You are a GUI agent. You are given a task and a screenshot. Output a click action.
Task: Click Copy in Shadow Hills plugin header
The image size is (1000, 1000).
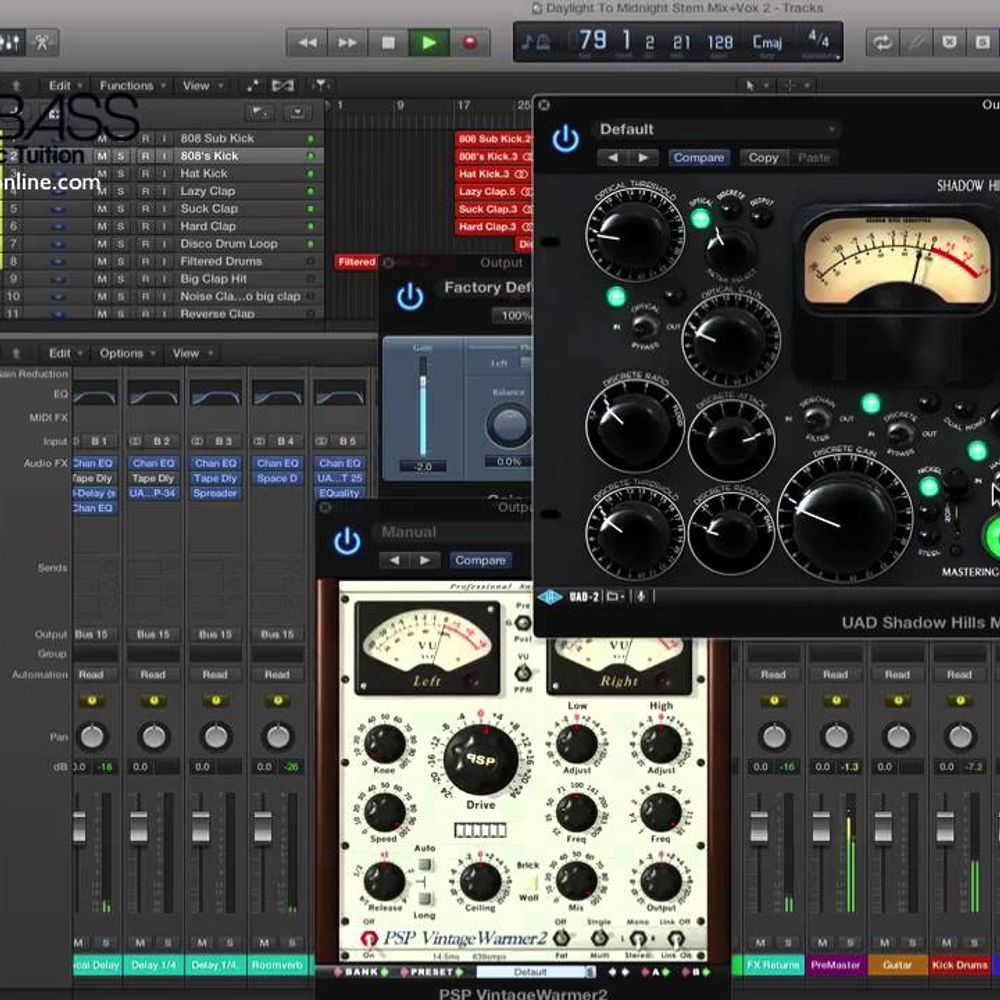(763, 158)
